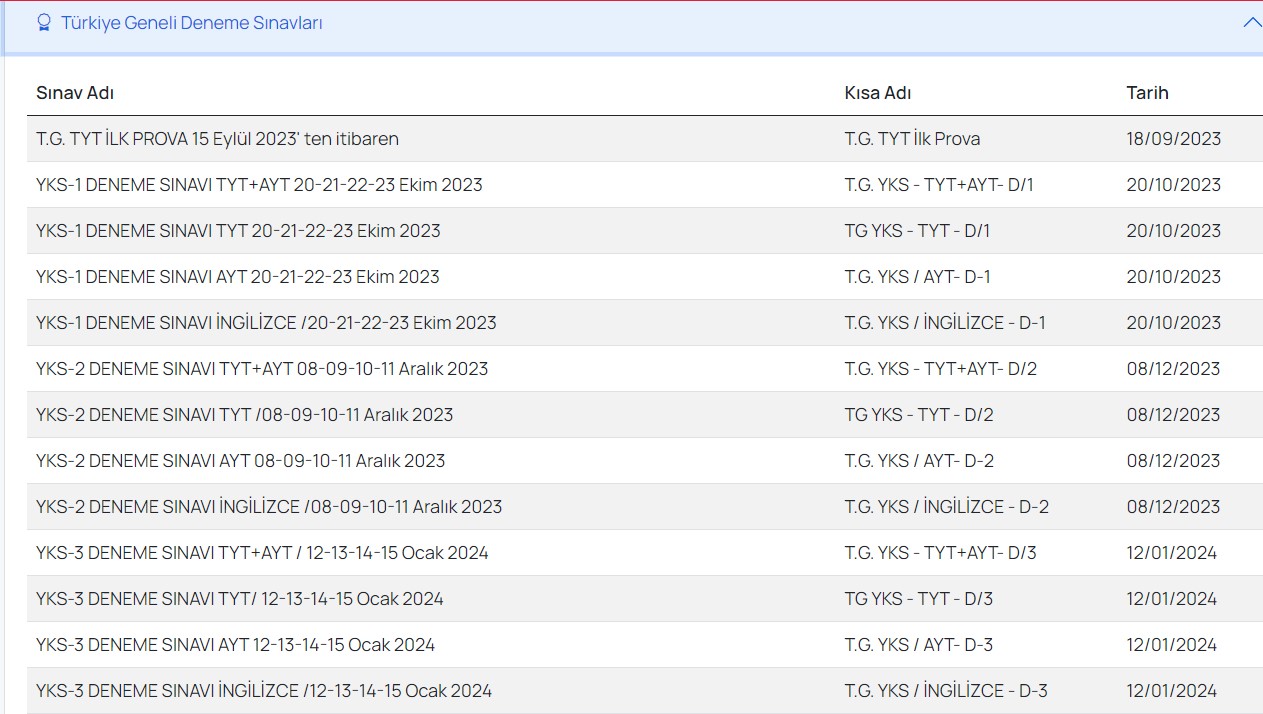Click the Tarih column header

point(1147,93)
